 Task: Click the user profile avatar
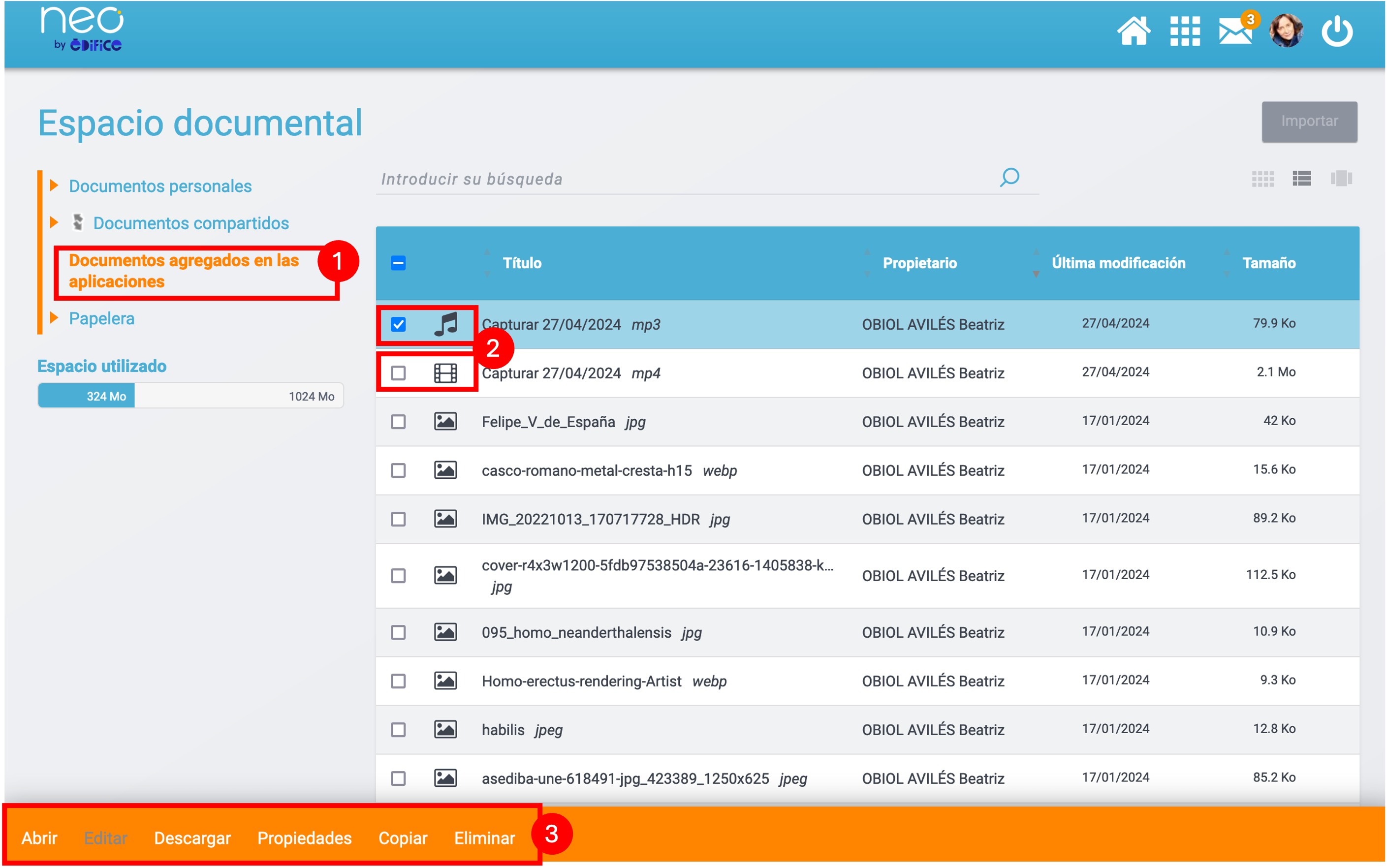(1286, 31)
